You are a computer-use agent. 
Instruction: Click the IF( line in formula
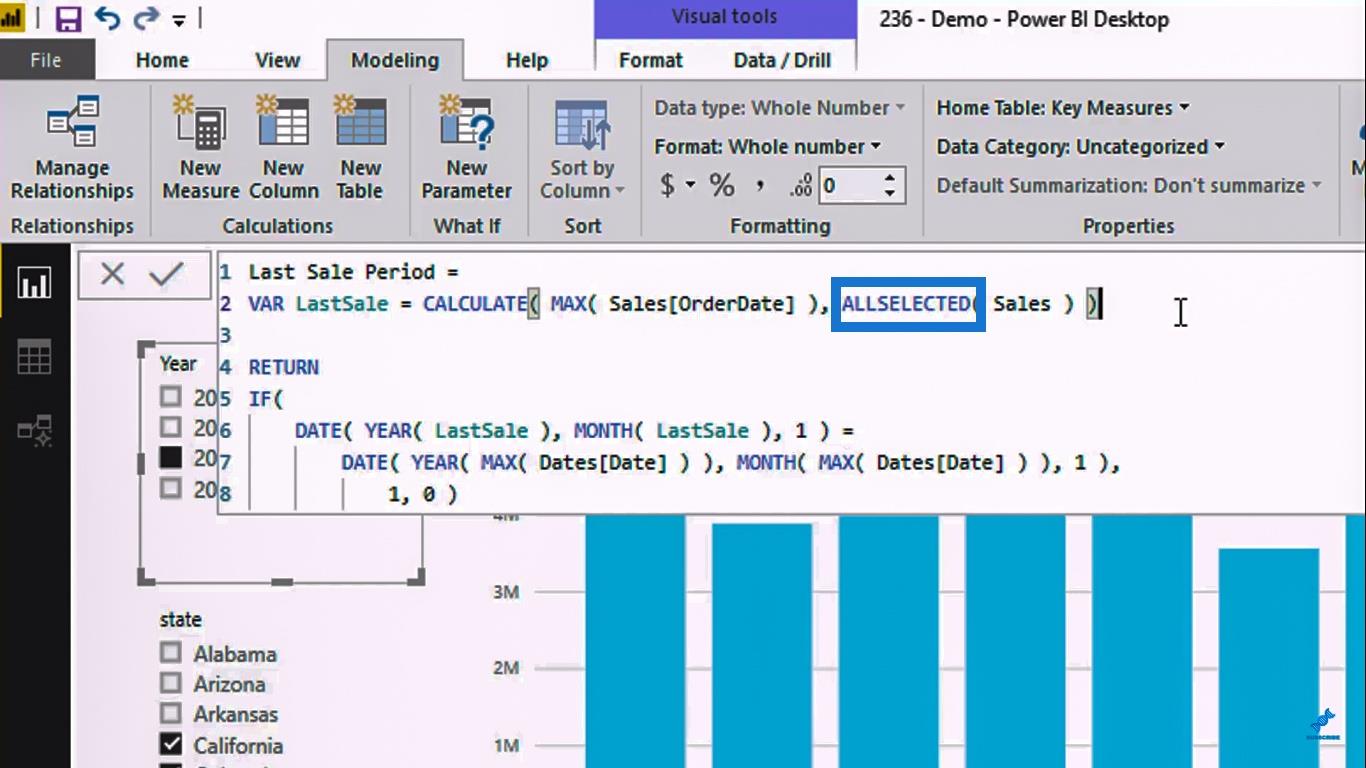coord(266,399)
